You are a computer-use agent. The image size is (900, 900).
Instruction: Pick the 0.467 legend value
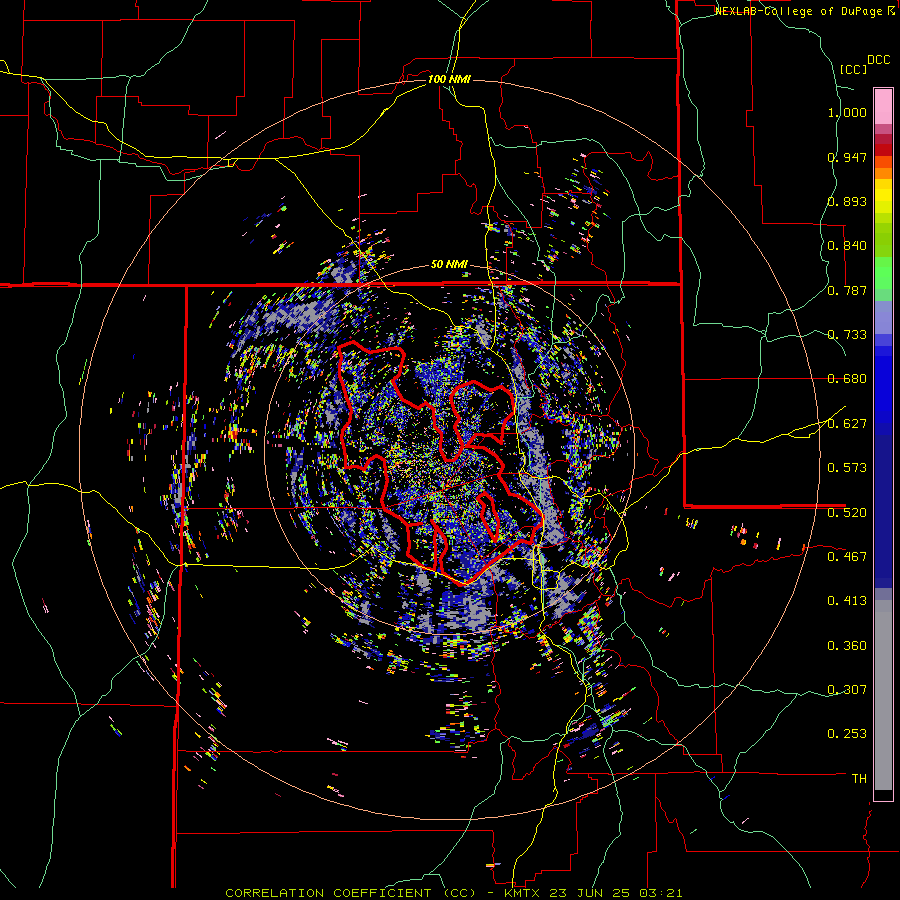(847, 556)
